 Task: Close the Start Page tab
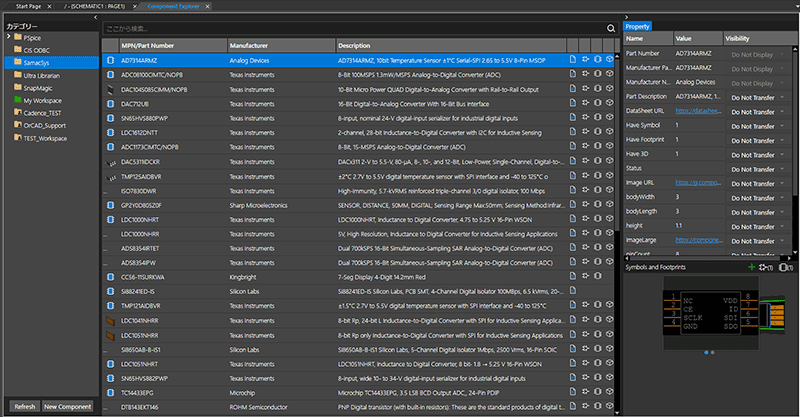(49, 6)
